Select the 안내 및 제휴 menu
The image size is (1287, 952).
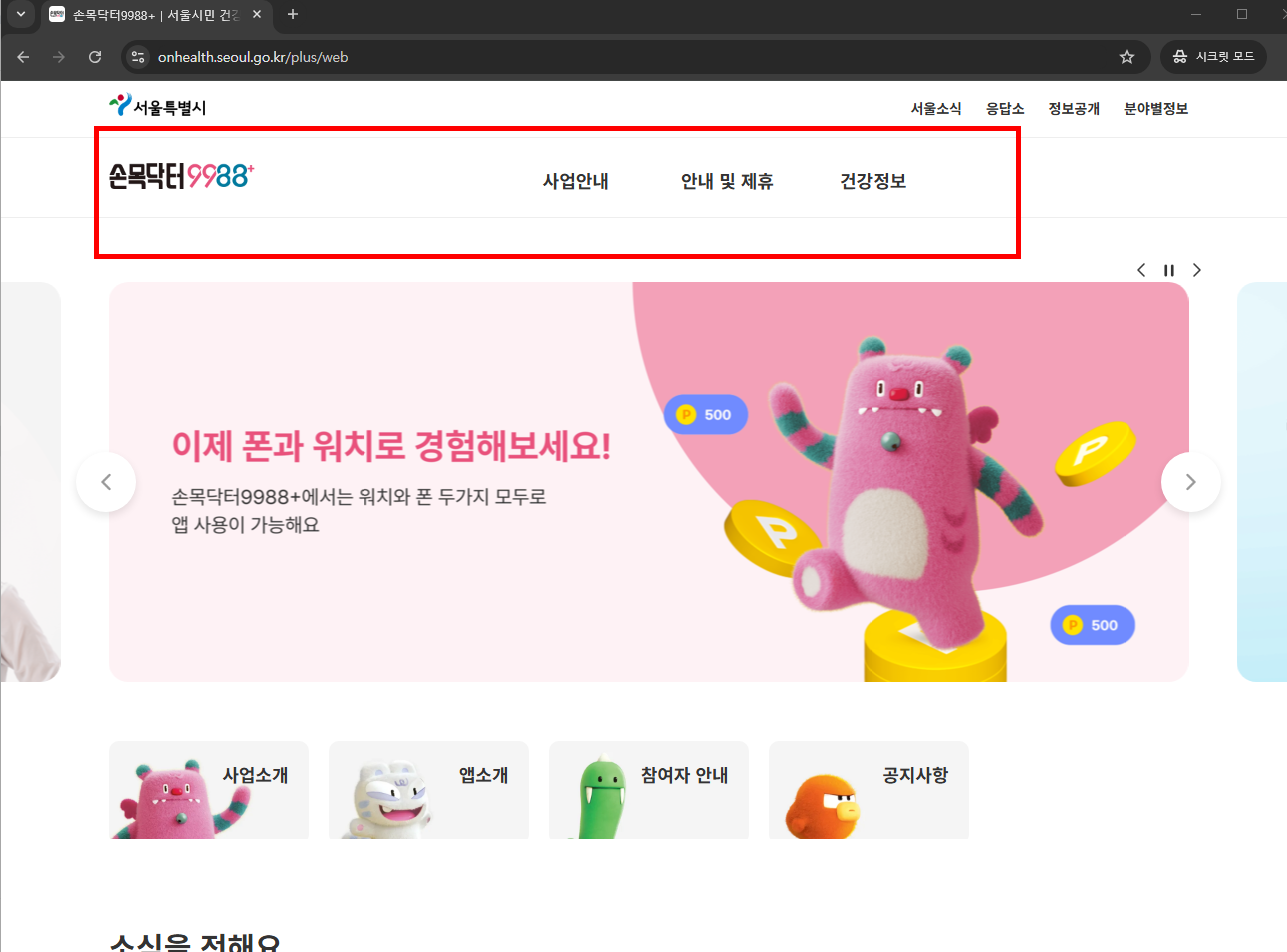[727, 181]
